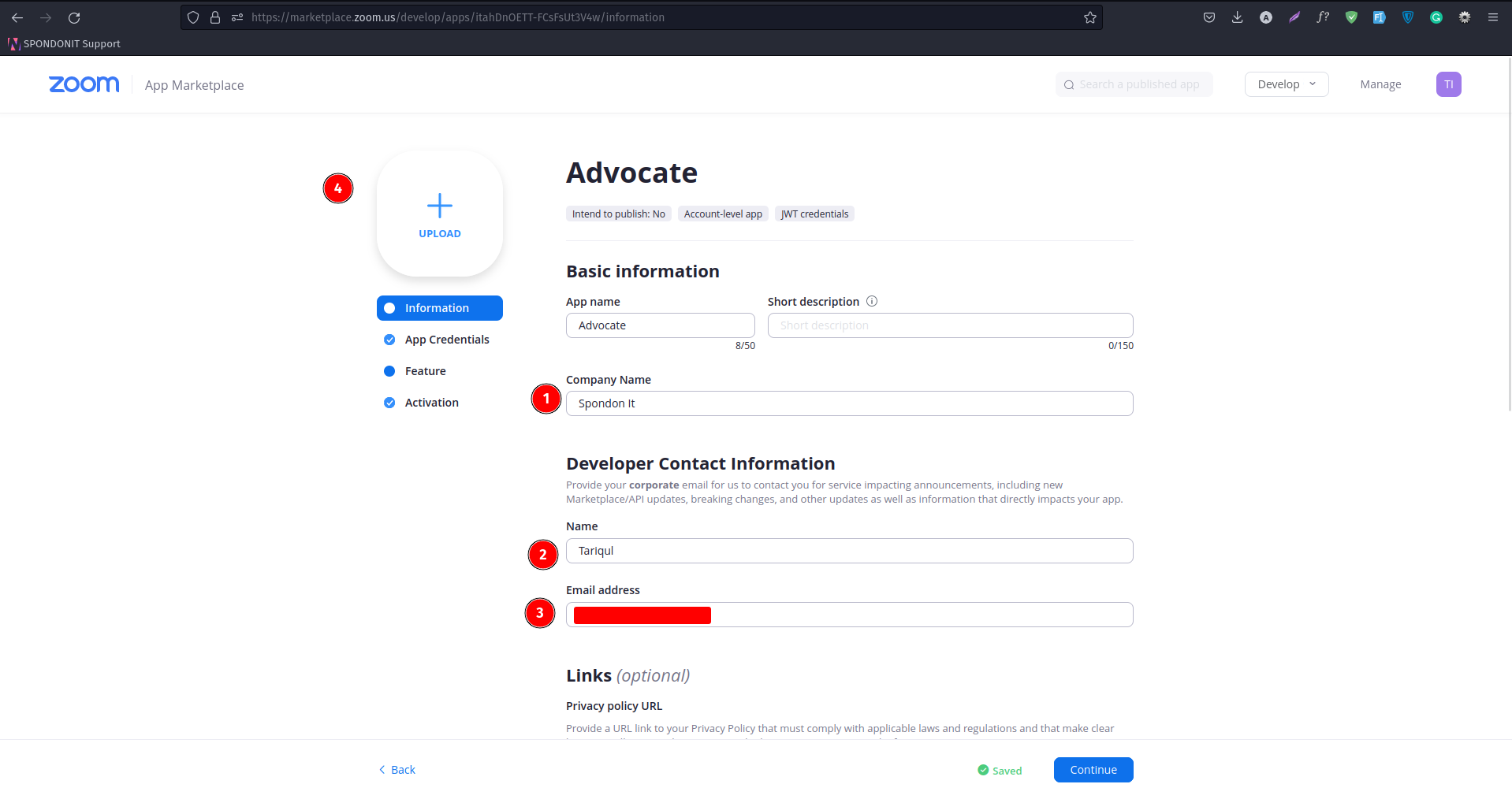Open the Develop dropdown
Image resolution: width=1512 pixels, height=799 pixels.
pyautogui.click(x=1287, y=84)
